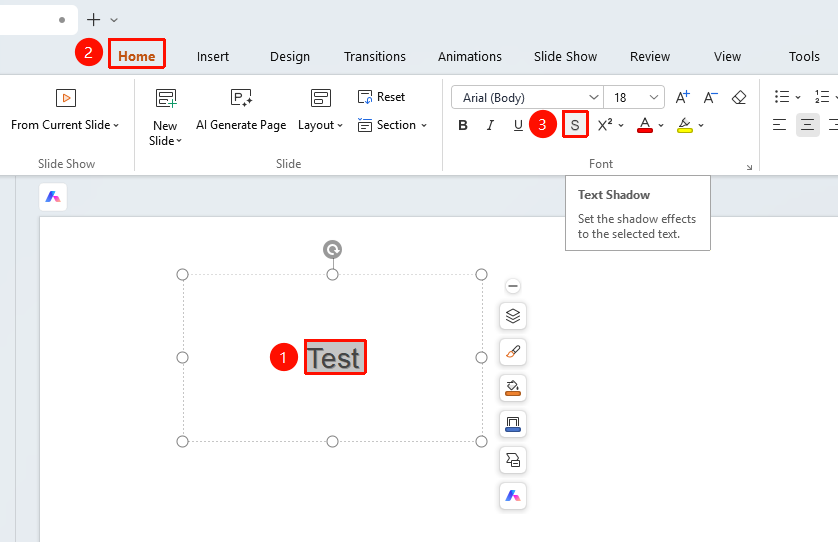The image size is (838, 542).
Task: Open AI tool at floating toolbar bottom
Action: [513, 496]
